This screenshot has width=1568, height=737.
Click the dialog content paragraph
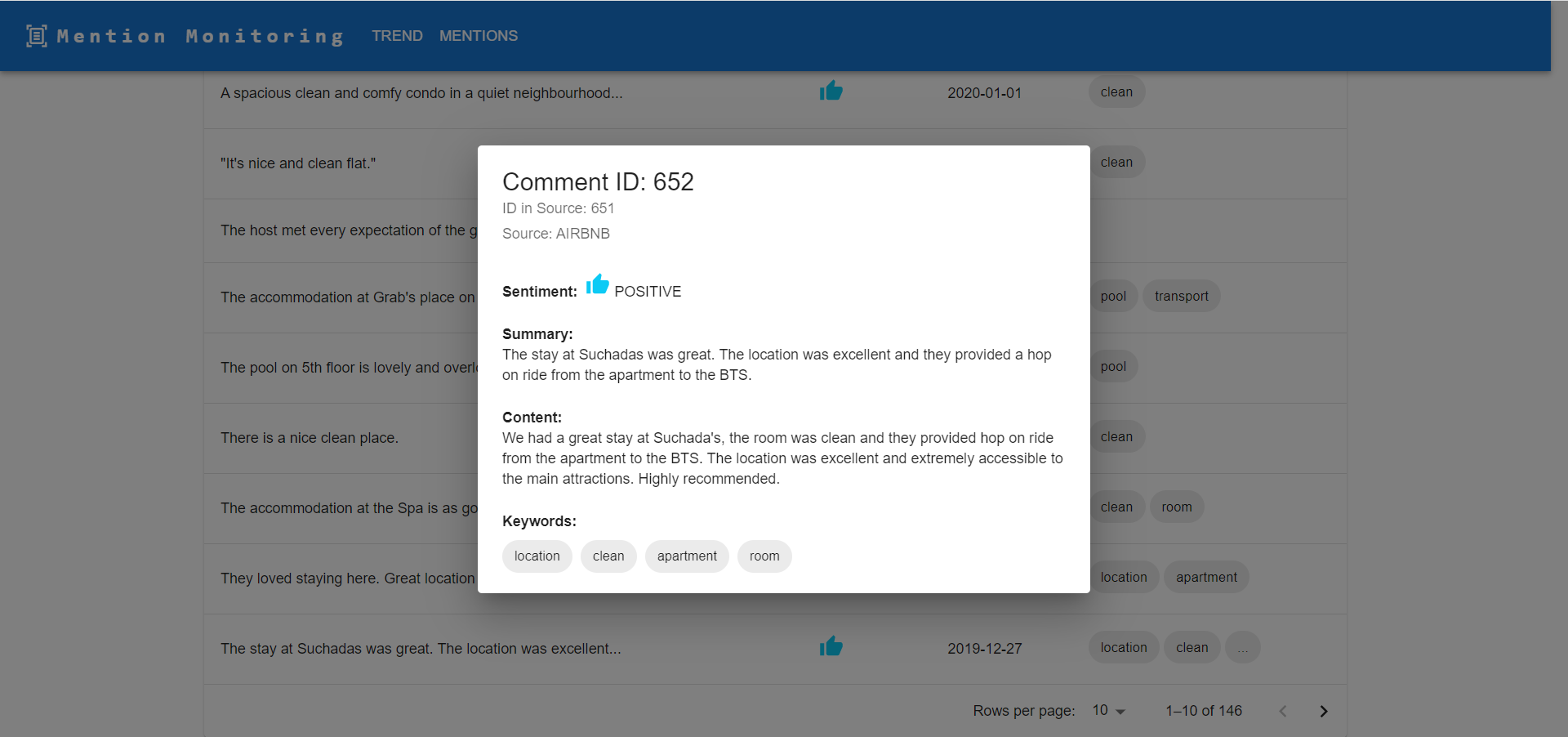pyautogui.click(x=782, y=458)
